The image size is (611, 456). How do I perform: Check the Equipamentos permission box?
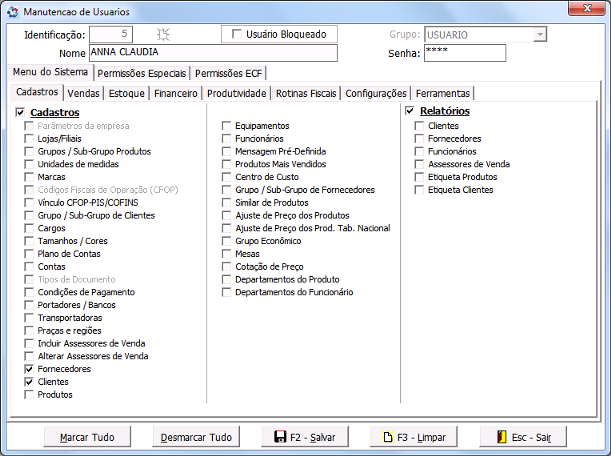click(x=227, y=126)
